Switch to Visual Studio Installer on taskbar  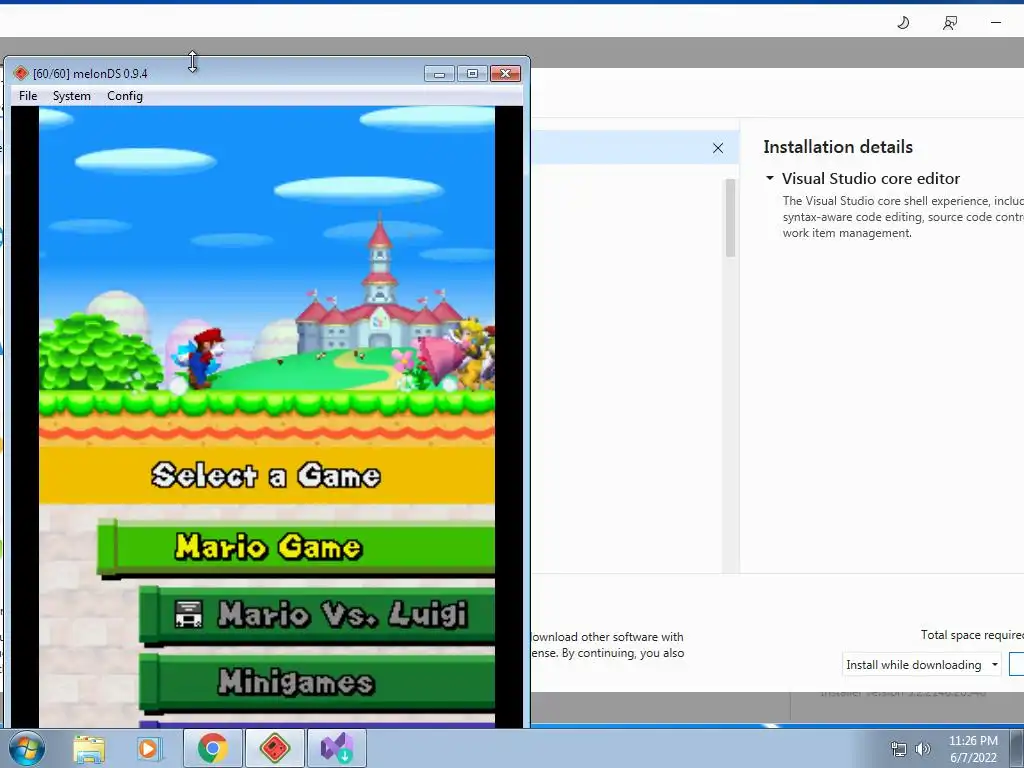coord(337,748)
